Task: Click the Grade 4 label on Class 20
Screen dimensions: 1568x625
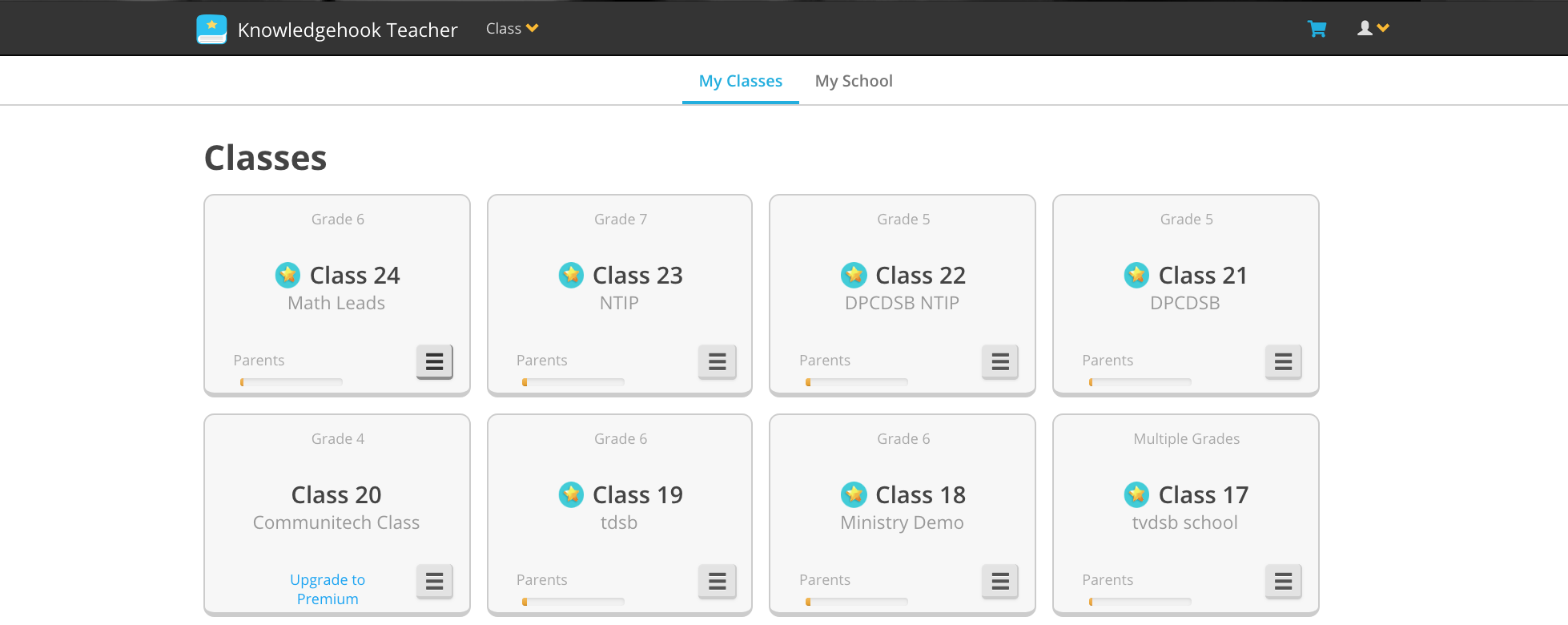Action: point(338,439)
